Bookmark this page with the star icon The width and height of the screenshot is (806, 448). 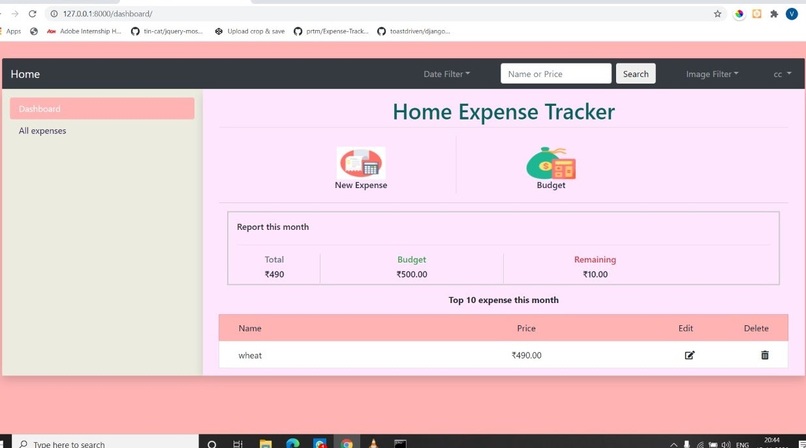coord(718,14)
